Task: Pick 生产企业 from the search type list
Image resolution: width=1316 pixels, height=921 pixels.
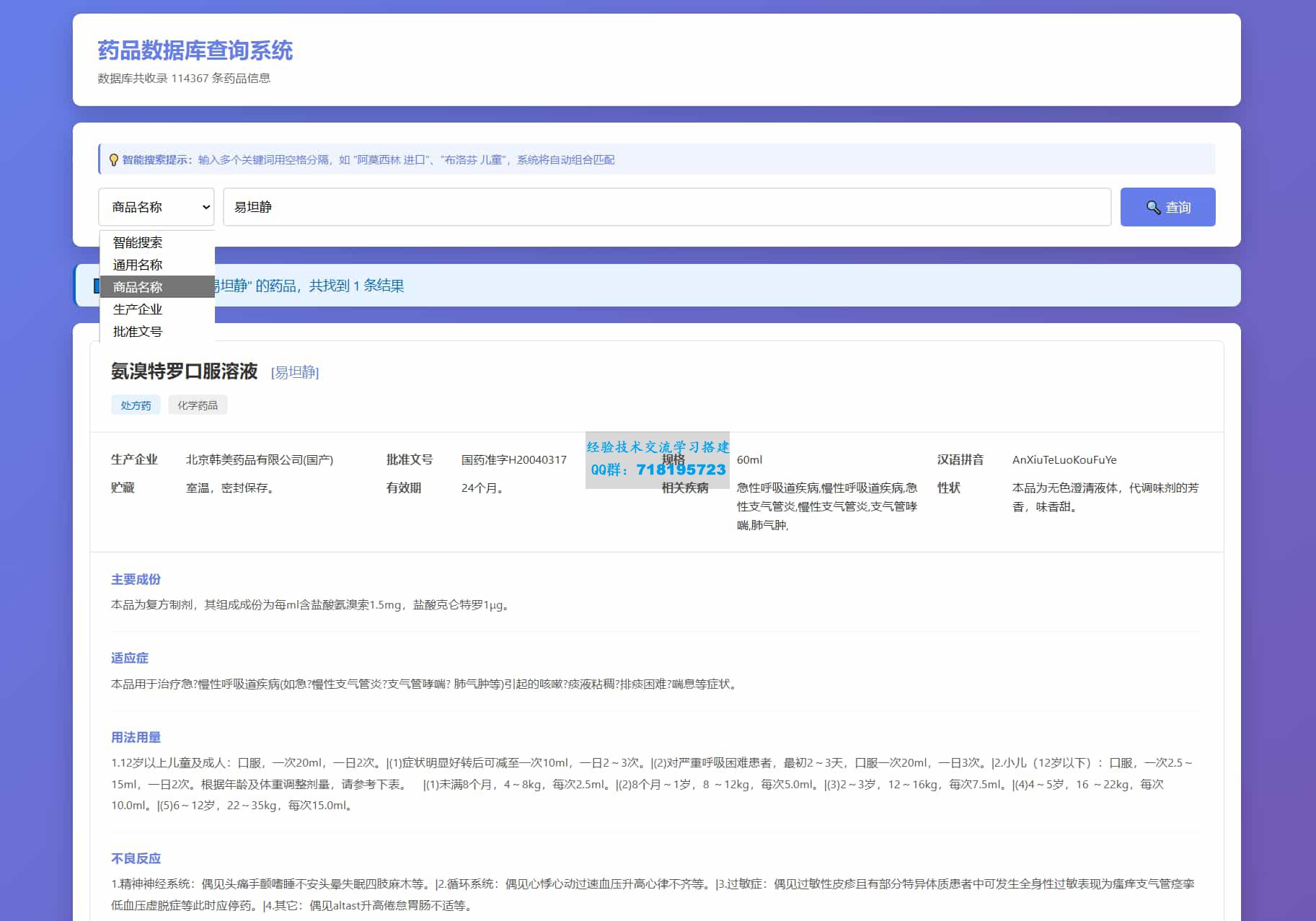Action: click(138, 309)
